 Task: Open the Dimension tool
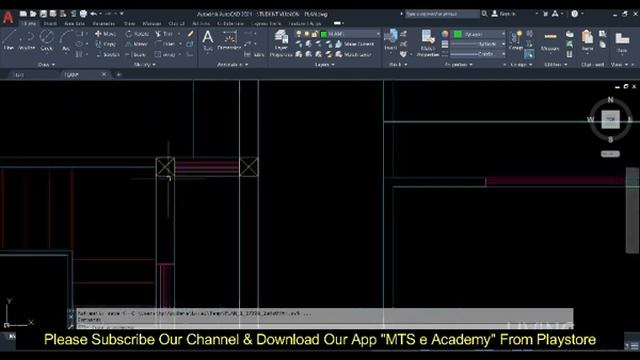coord(229,40)
